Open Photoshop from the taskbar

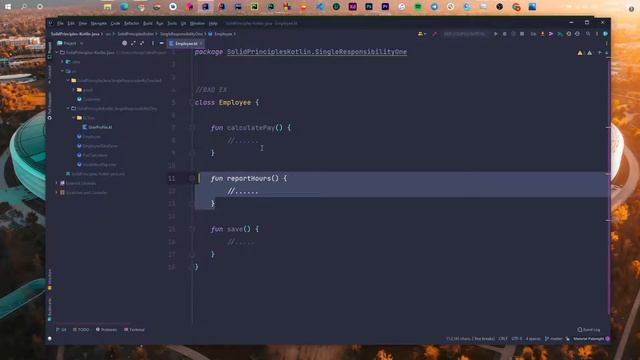pos(369,7)
